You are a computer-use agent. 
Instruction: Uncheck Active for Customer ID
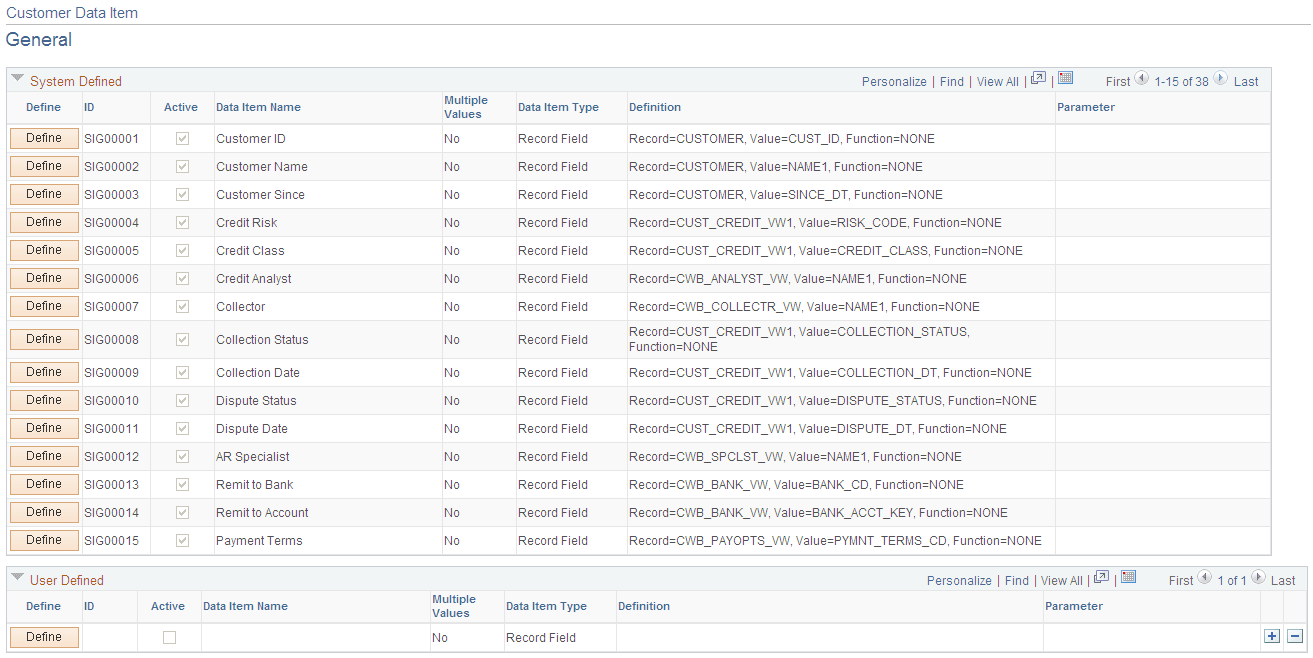click(181, 138)
